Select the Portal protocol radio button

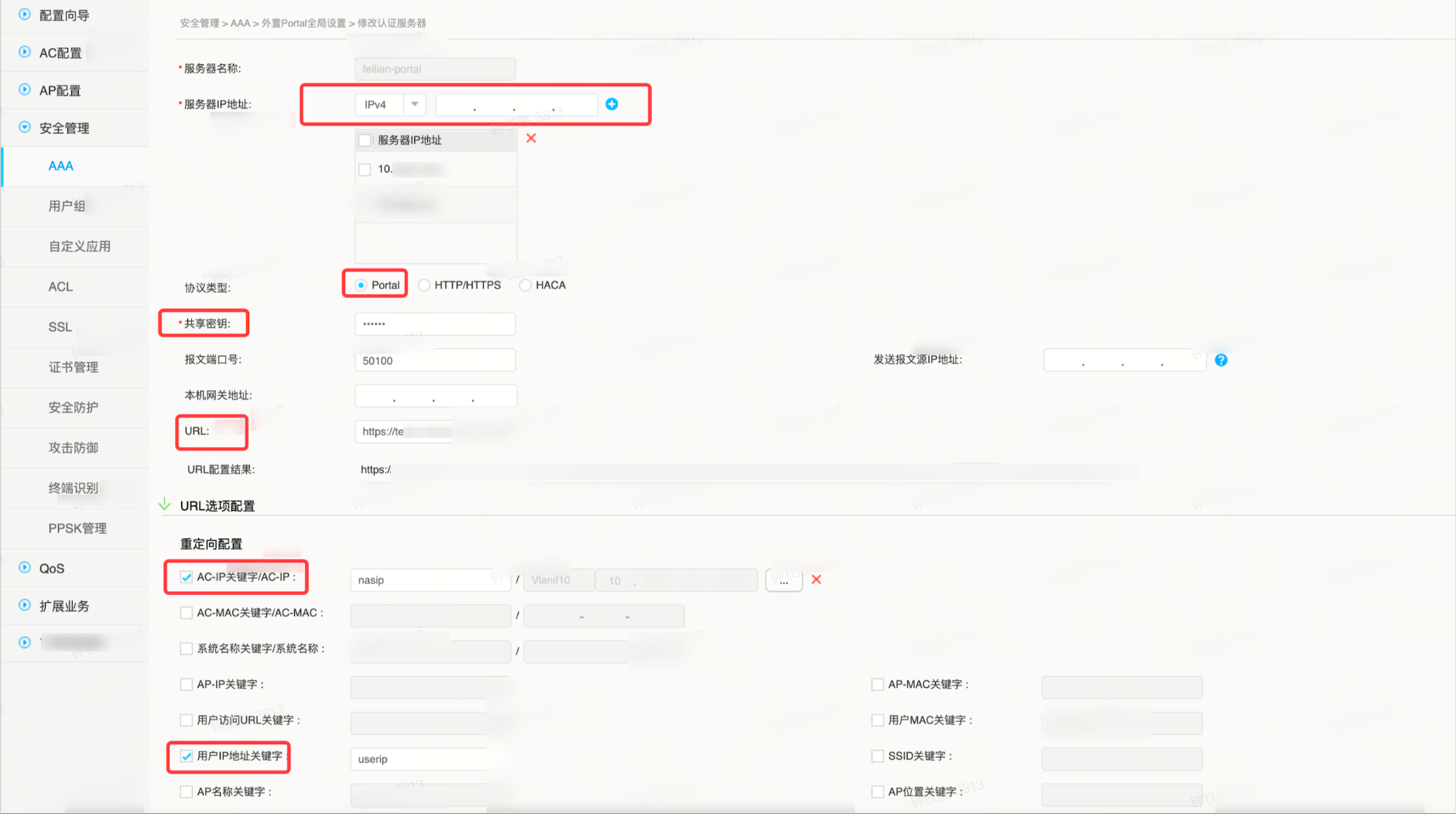(x=361, y=286)
